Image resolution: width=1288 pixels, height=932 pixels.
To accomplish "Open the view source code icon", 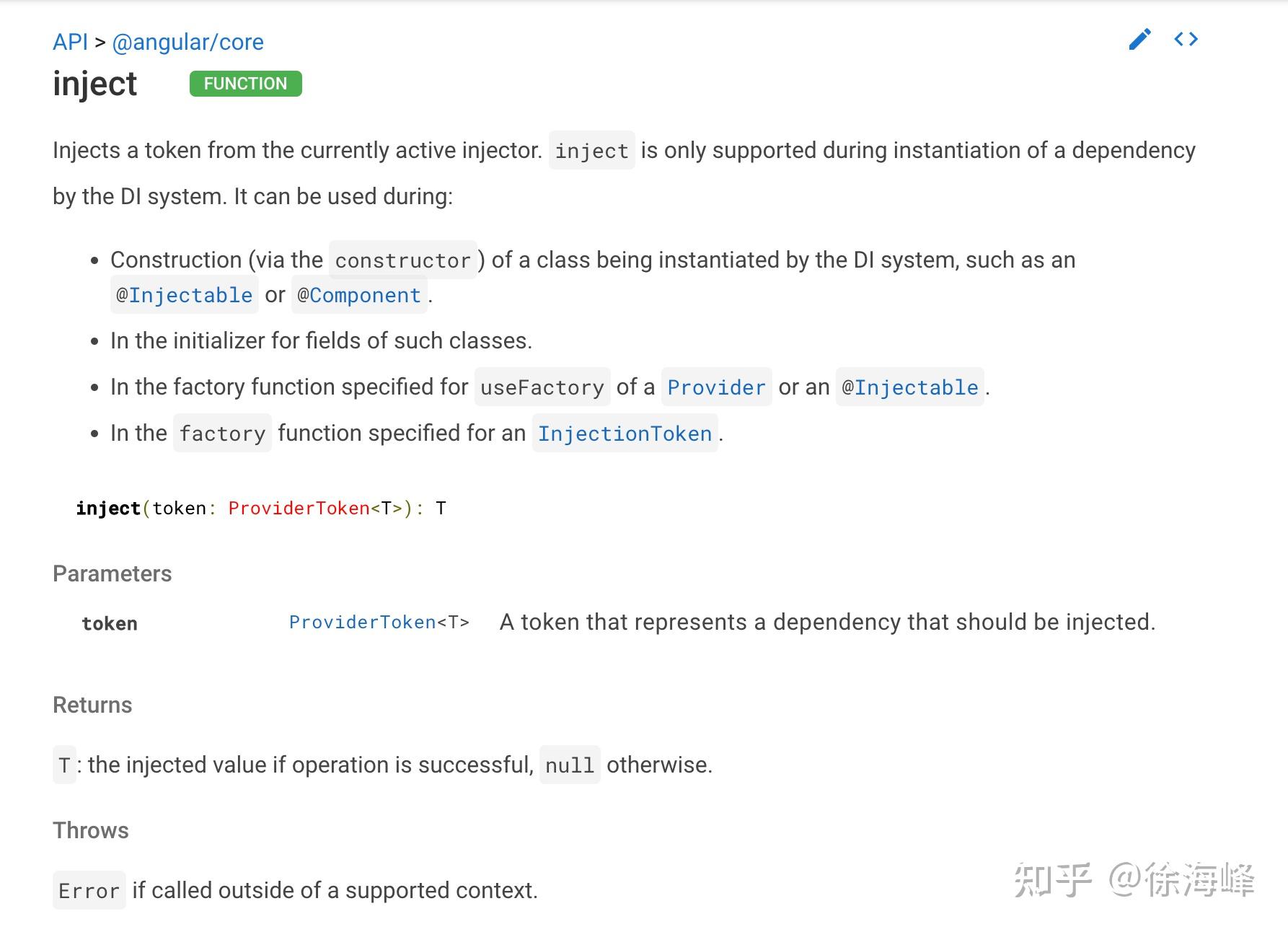I will click(1186, 39).
